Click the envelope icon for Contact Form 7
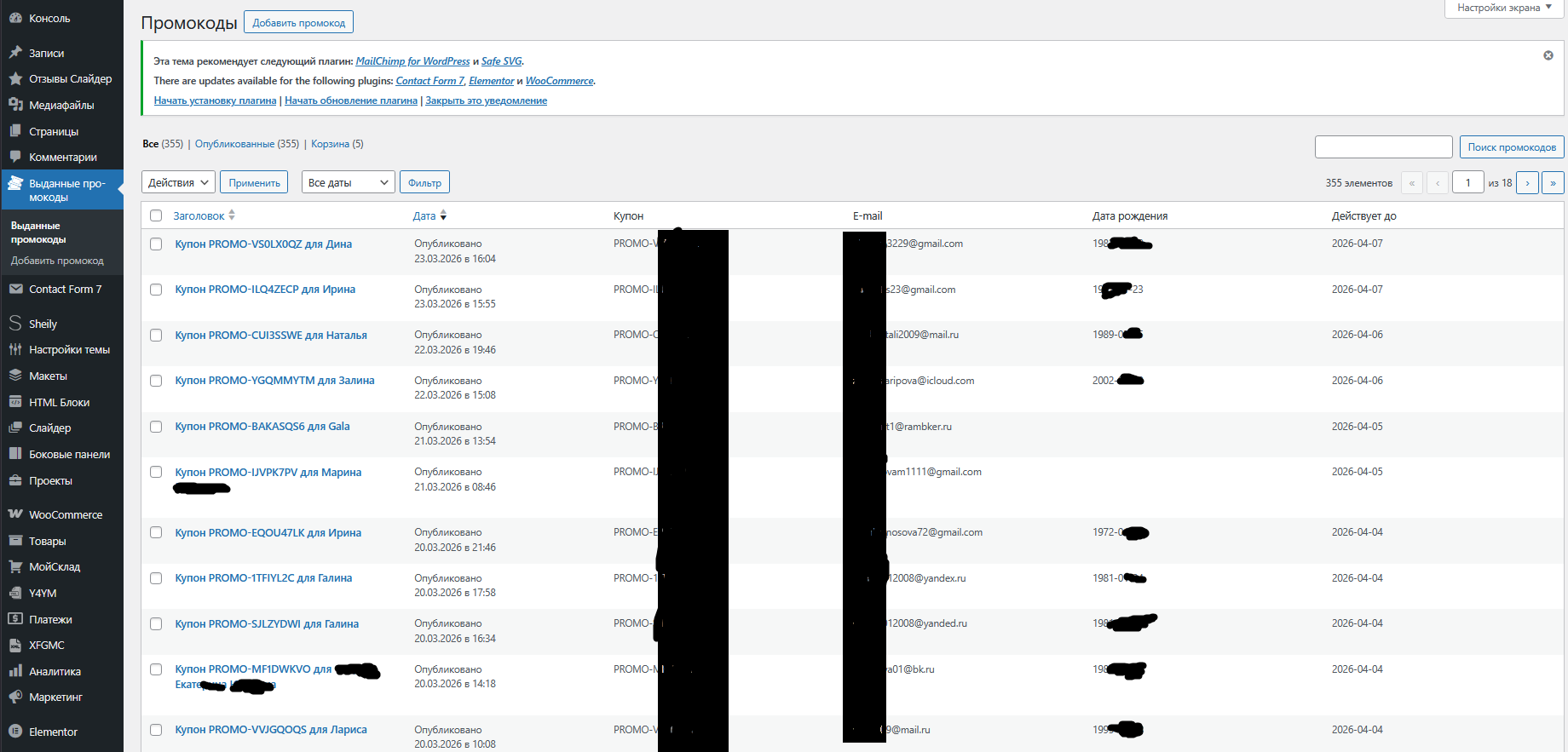Viewport: 1568px width, 752px height. pyautogui.click(x=15, y=289)
